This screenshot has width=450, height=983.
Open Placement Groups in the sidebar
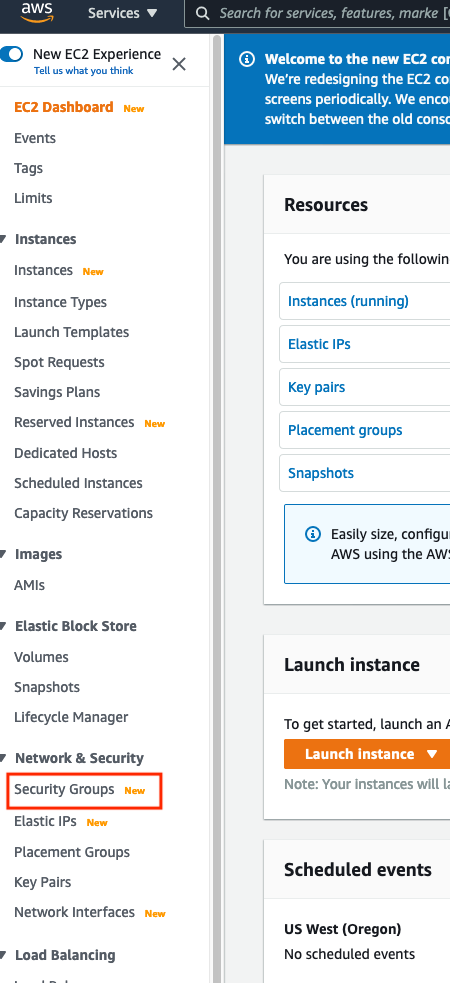72,852
